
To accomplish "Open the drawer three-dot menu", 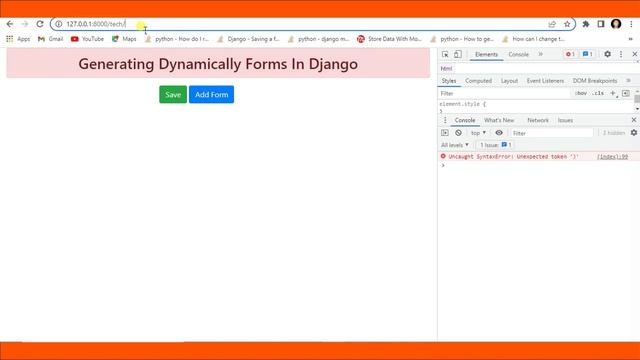I will [x=445, y=120].
